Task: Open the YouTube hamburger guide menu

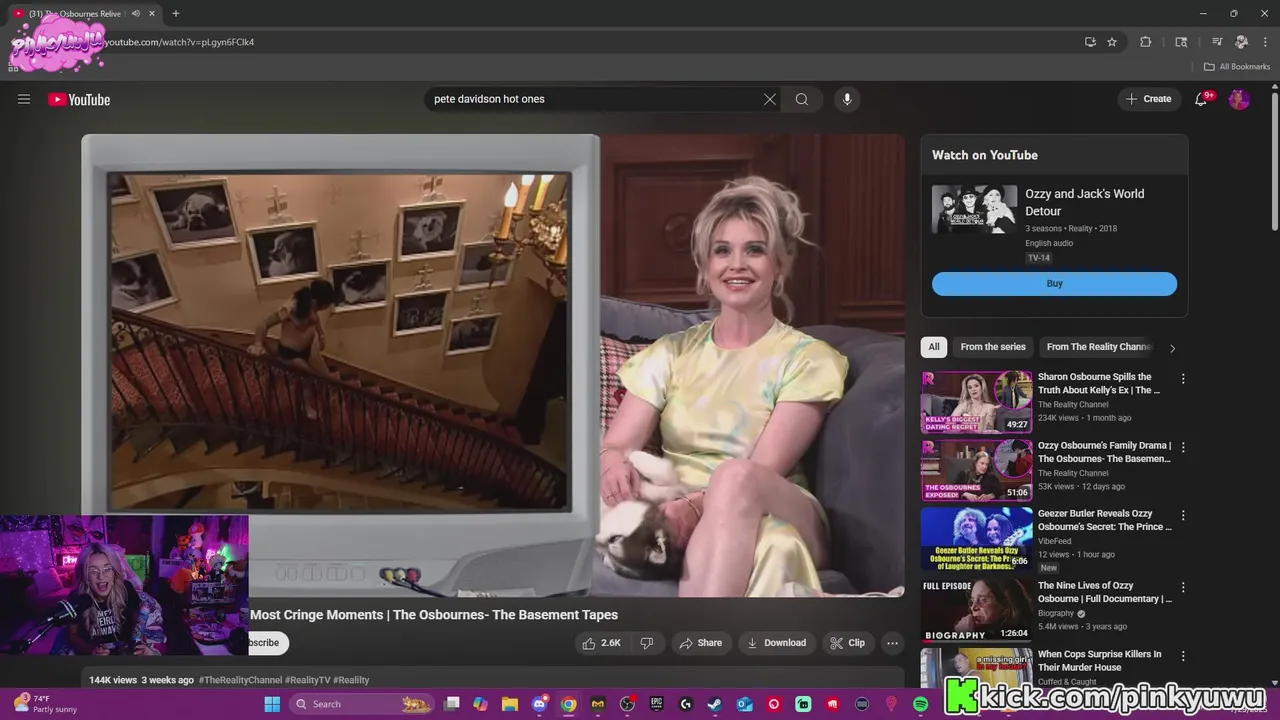Action: click(x=24, y=99)
